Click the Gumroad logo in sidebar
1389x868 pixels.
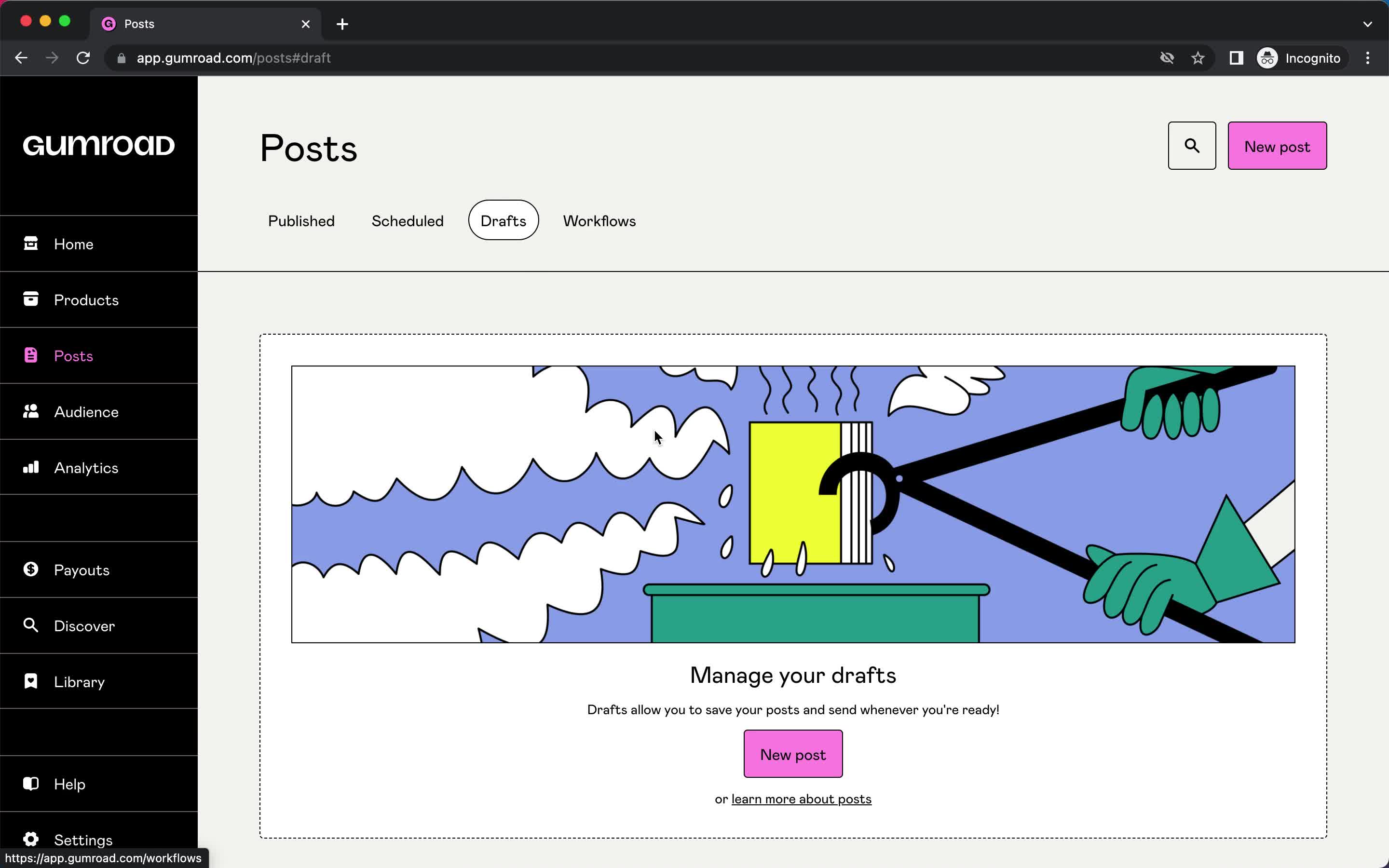[97, 146]
